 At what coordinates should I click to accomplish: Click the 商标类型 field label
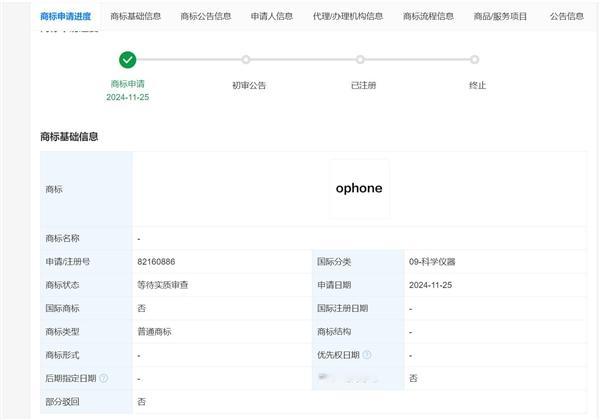[62, 332]
